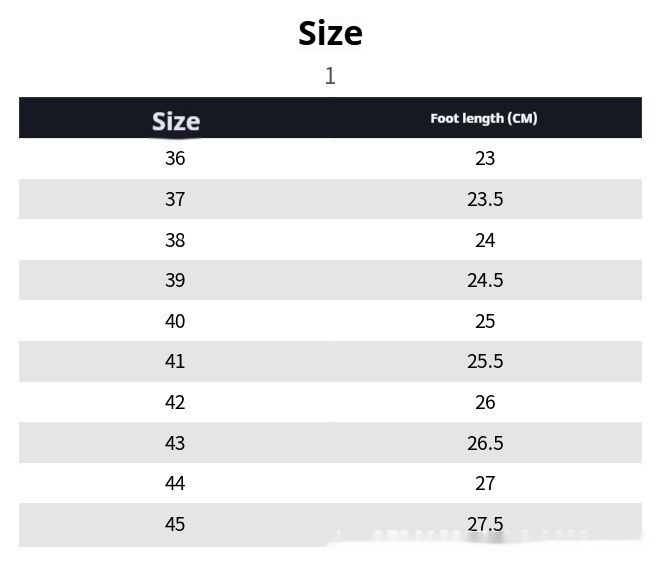Viewport: 660px width, 565px height.
Task: Select the size 40 cell
Action: [175, 321]
